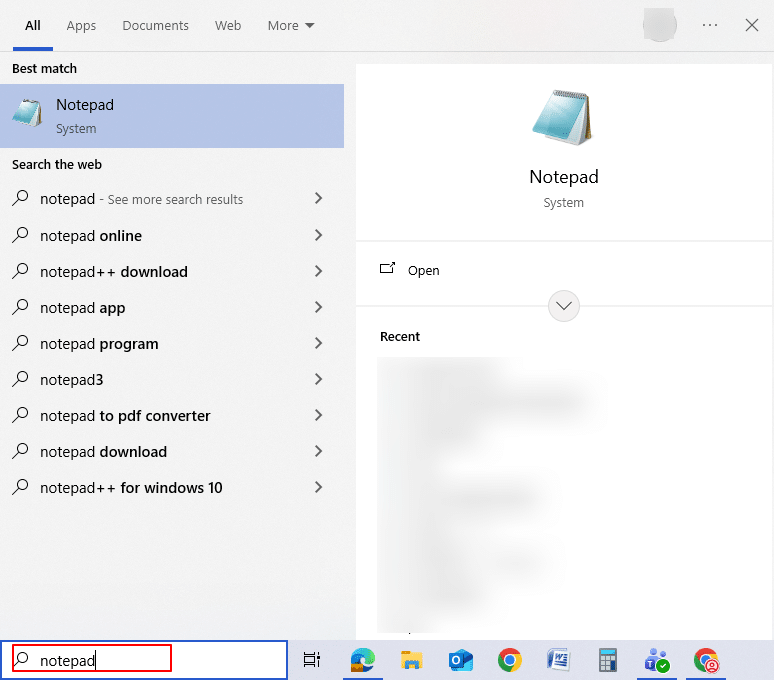
Task: Select the Web search tab
Action: (228, 25)
